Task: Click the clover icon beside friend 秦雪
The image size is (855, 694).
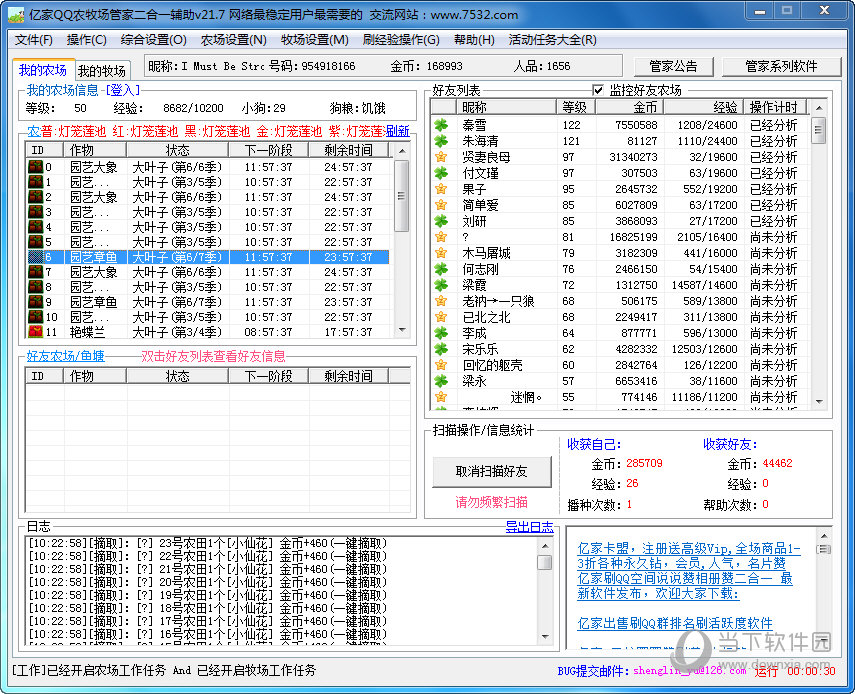Action: pyautogui.click(x=441, y=125)
